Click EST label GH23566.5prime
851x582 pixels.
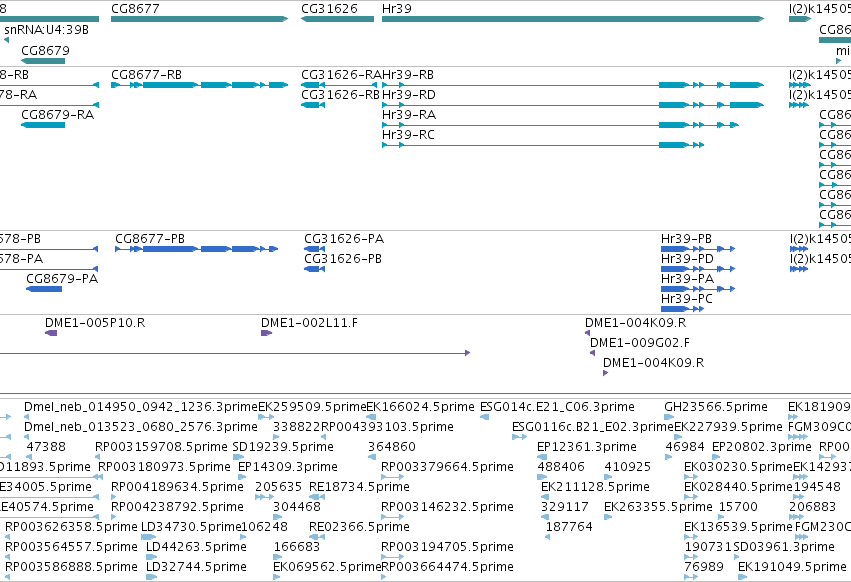point(716,407)
